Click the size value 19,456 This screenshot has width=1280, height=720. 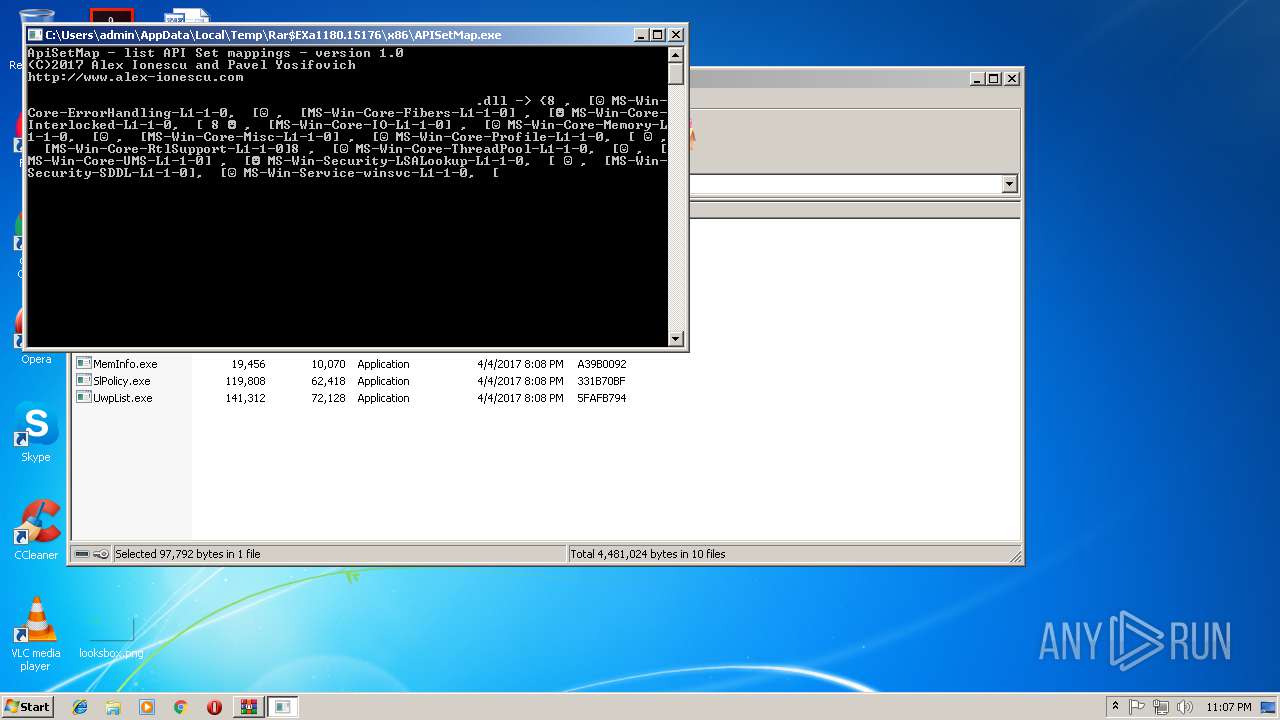248,364
